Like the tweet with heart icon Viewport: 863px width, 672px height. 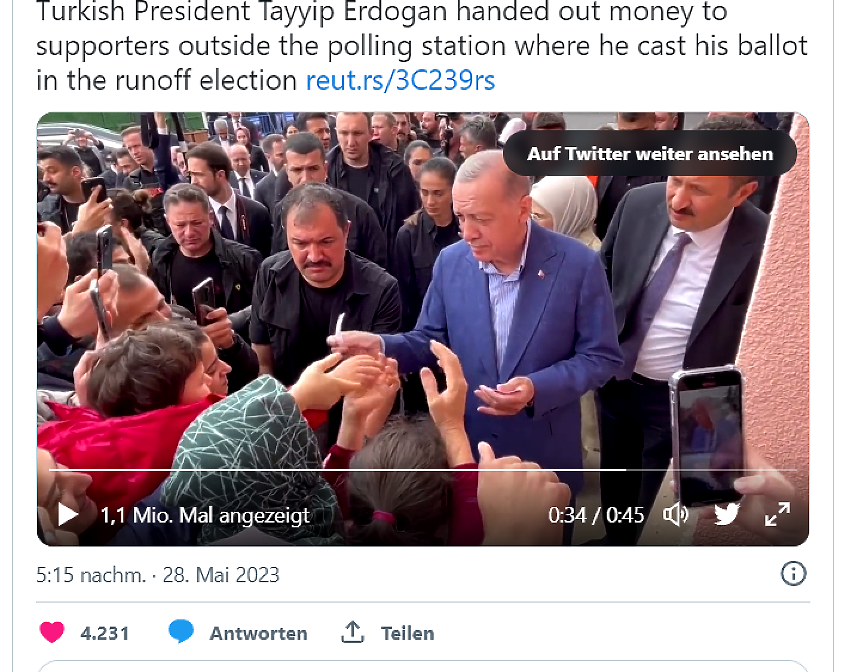point(52,632)
